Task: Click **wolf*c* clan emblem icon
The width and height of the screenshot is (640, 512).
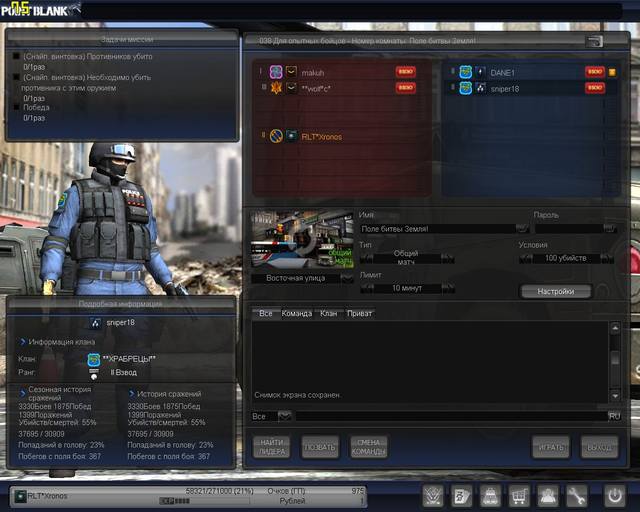Action: pos(276,88)
